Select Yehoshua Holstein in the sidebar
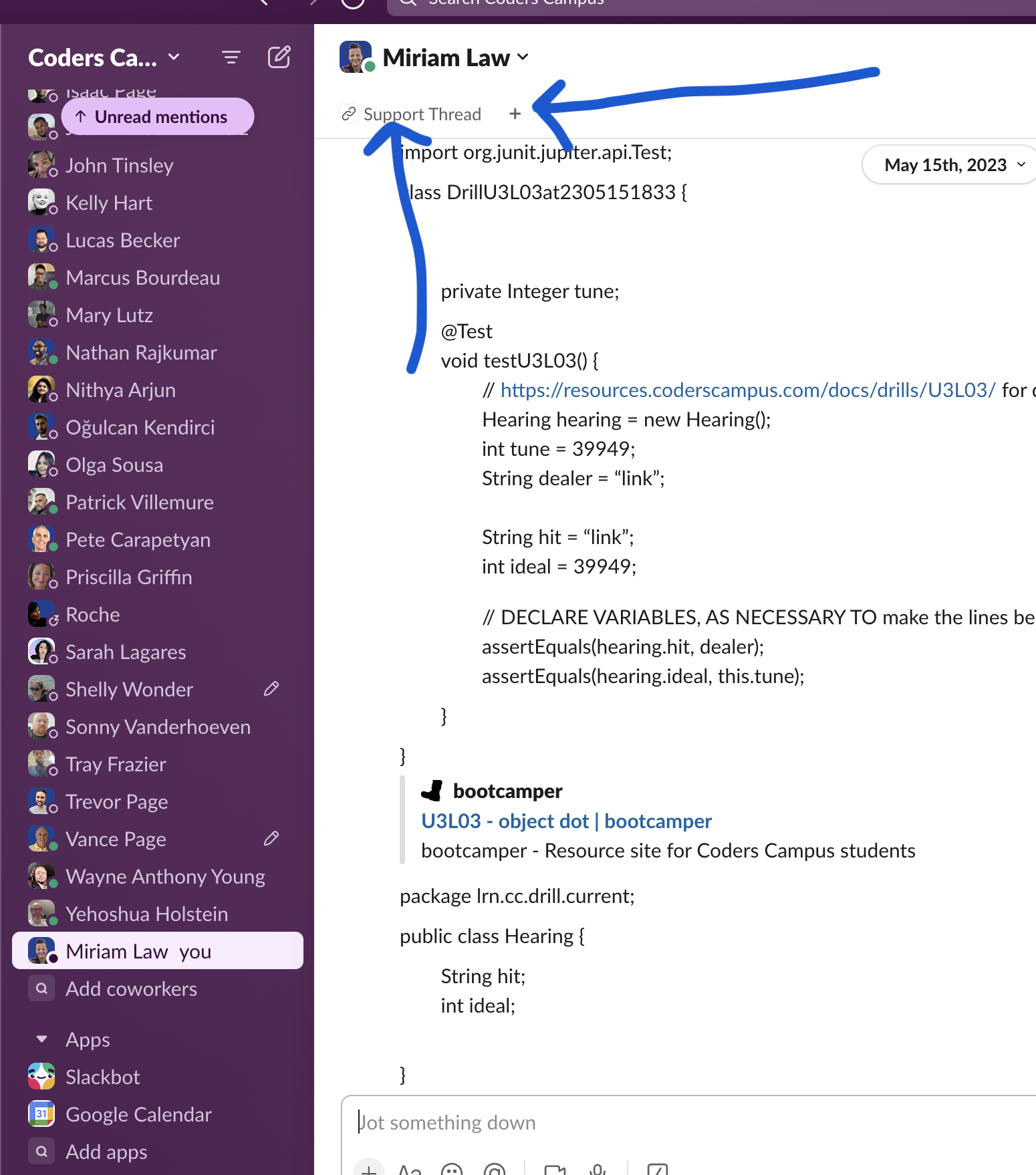The height and width of the screenshot is (1175, 1036). (x=158, y=914)
